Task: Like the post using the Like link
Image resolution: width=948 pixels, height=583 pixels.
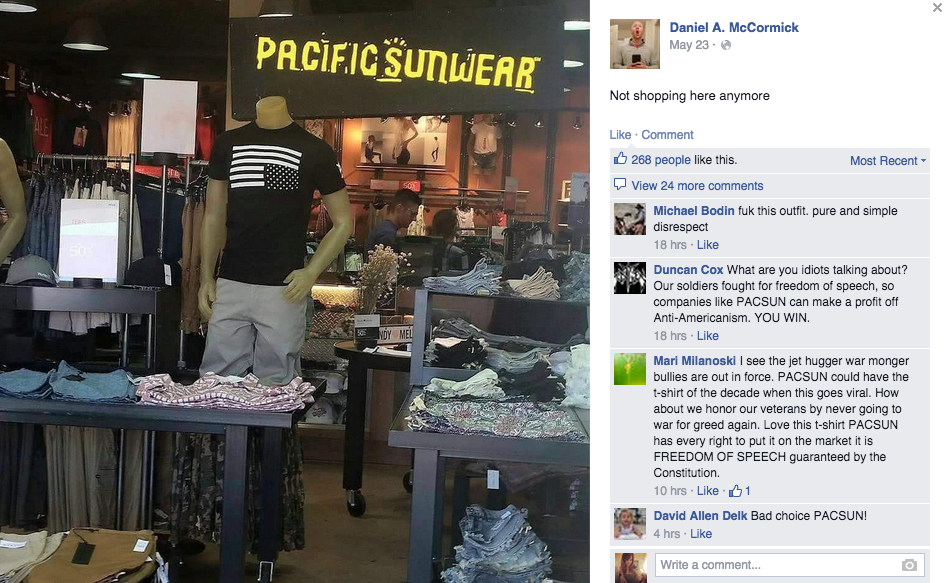Action: point(620,134)
